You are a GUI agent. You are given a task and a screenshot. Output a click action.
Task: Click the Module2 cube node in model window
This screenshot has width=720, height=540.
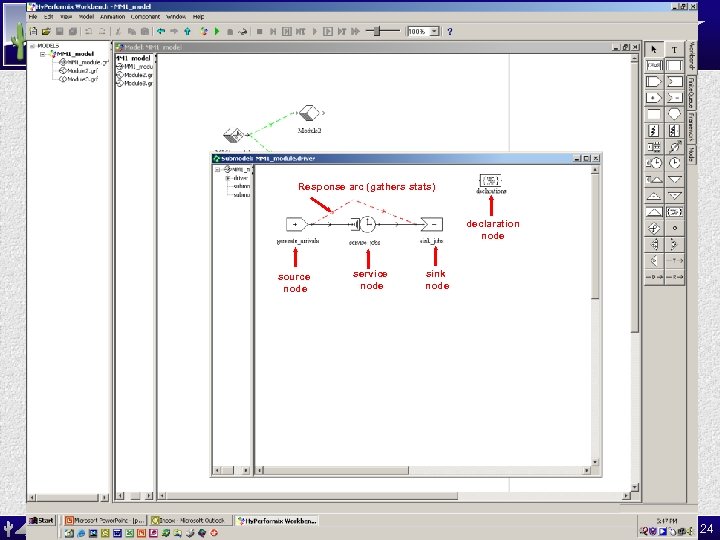(x=309, y=113)
